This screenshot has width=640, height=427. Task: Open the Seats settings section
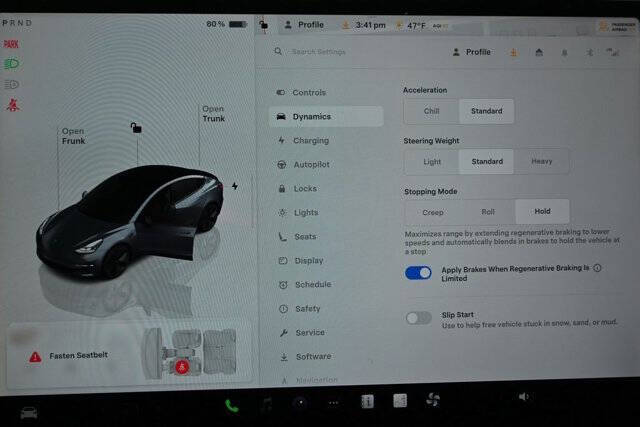click(328, 237)
